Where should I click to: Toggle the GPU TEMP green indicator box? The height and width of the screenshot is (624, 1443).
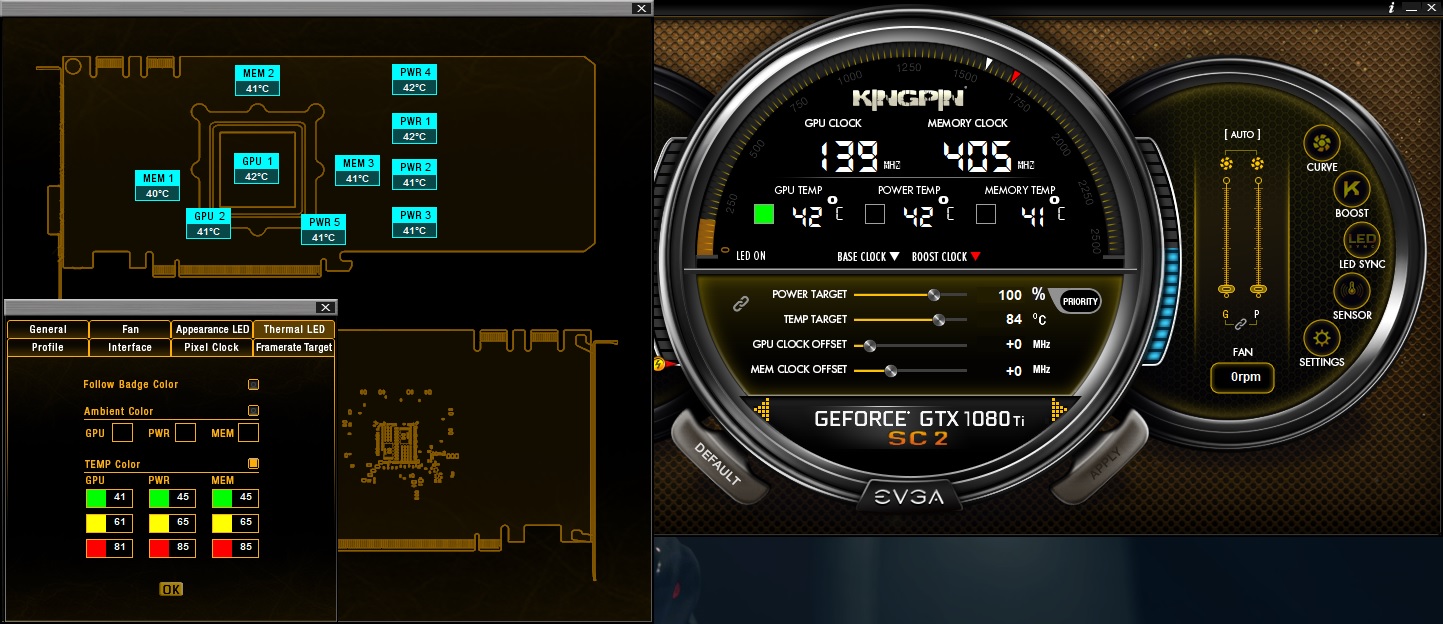point(765,214)
